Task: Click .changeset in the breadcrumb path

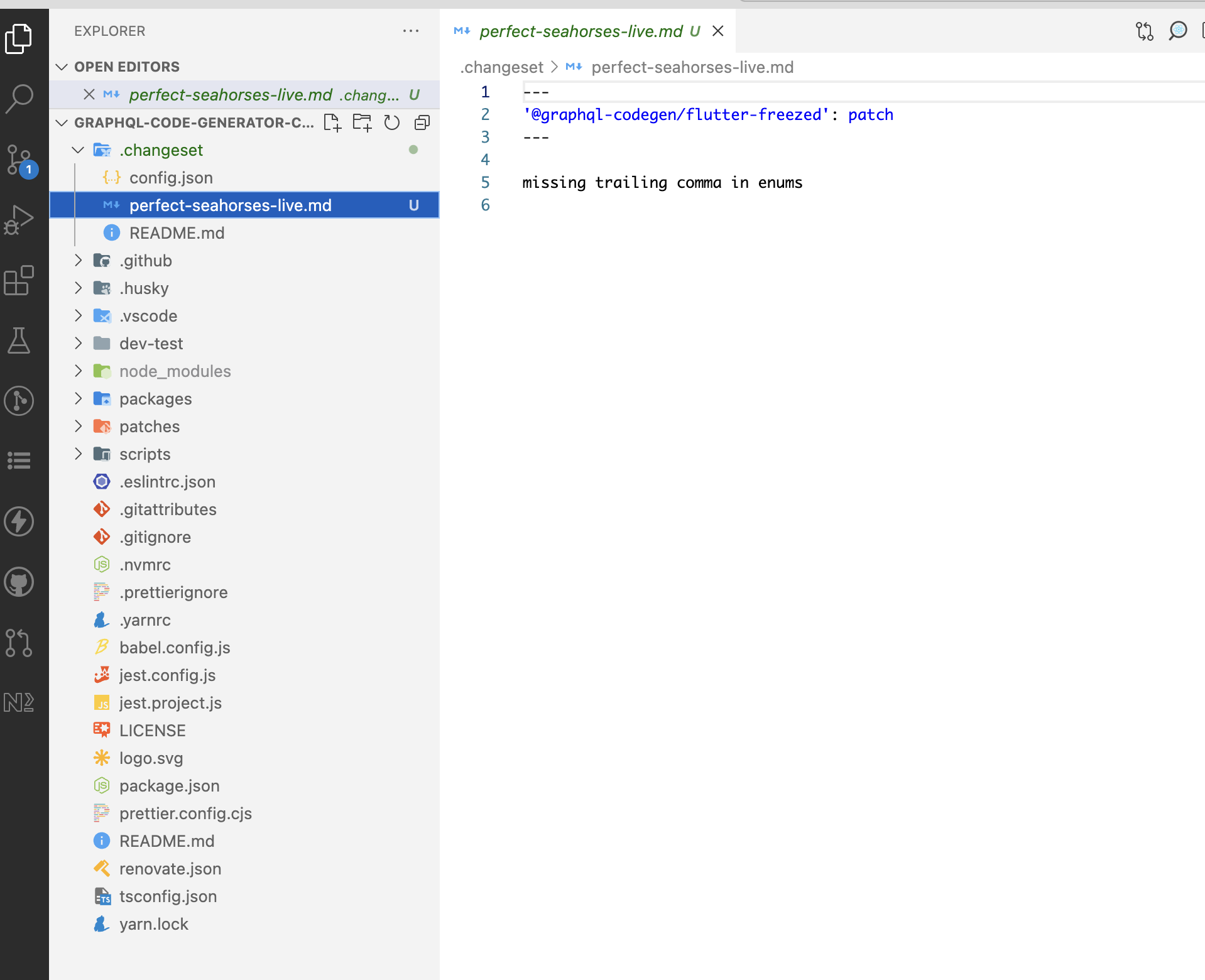Action: [501, 67]
